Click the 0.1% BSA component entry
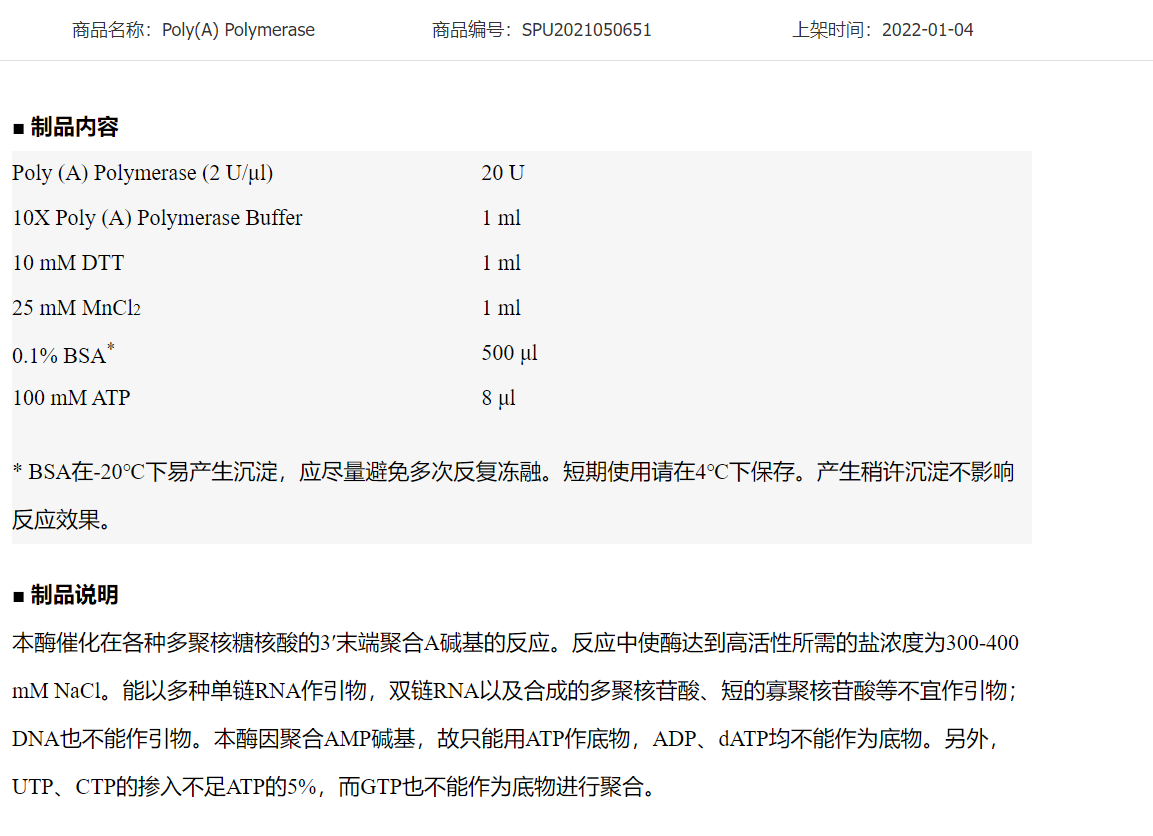Viewport: 1153px width, 836px height. coord(62,354)
